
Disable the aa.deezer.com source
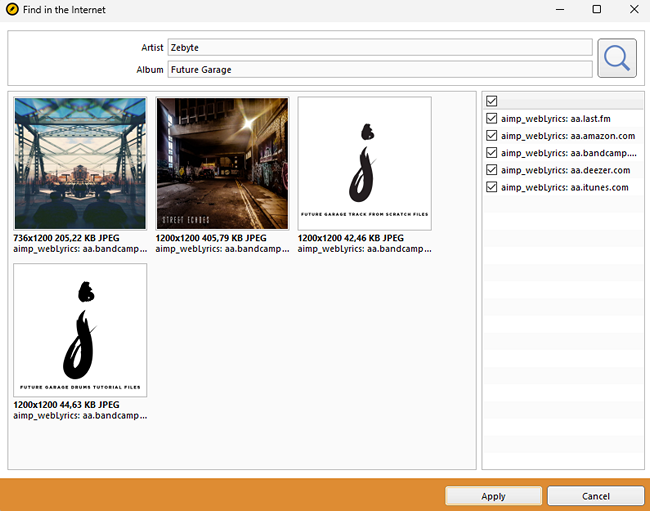(492, 170)
